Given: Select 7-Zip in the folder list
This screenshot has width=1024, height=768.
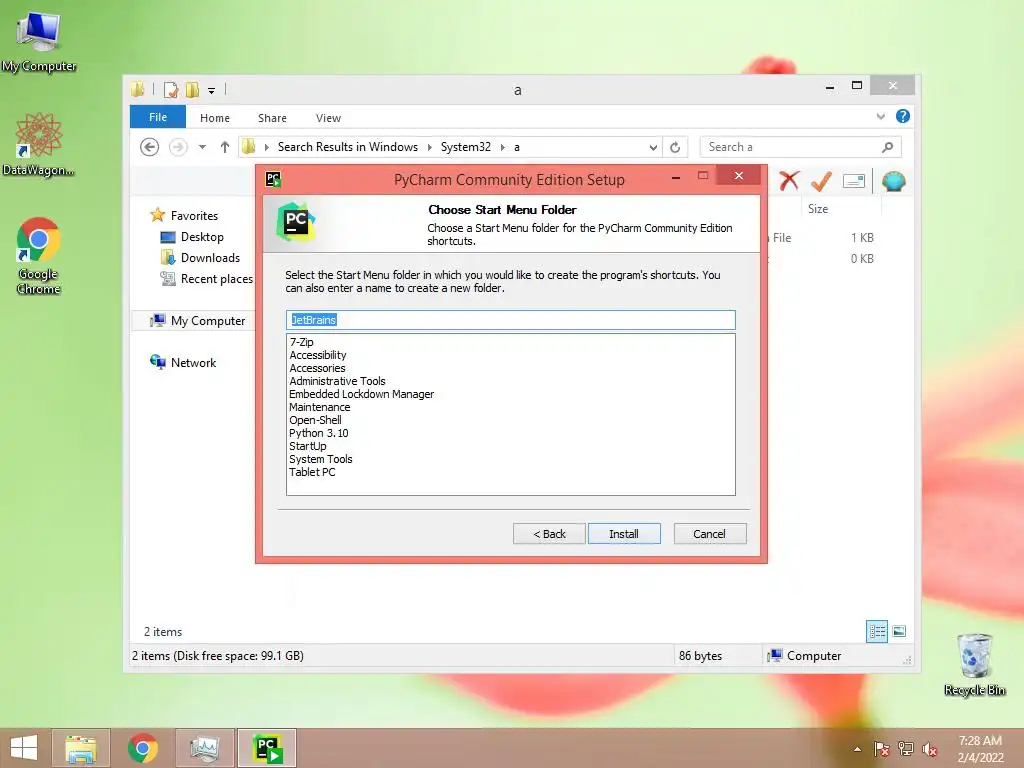Looking at the screenshot, I should (302, 342).
